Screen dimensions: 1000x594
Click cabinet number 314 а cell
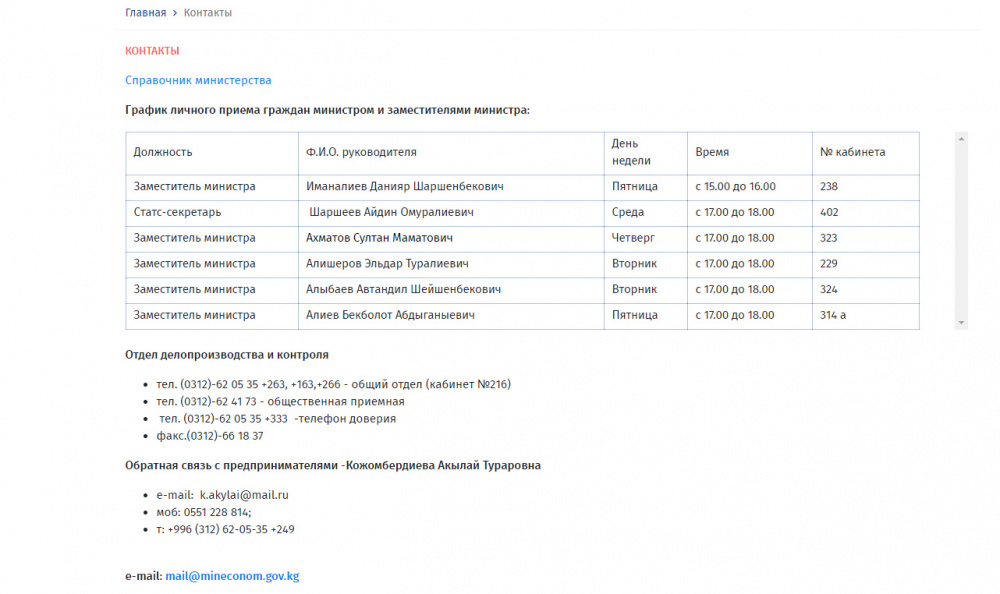[833, 315]
